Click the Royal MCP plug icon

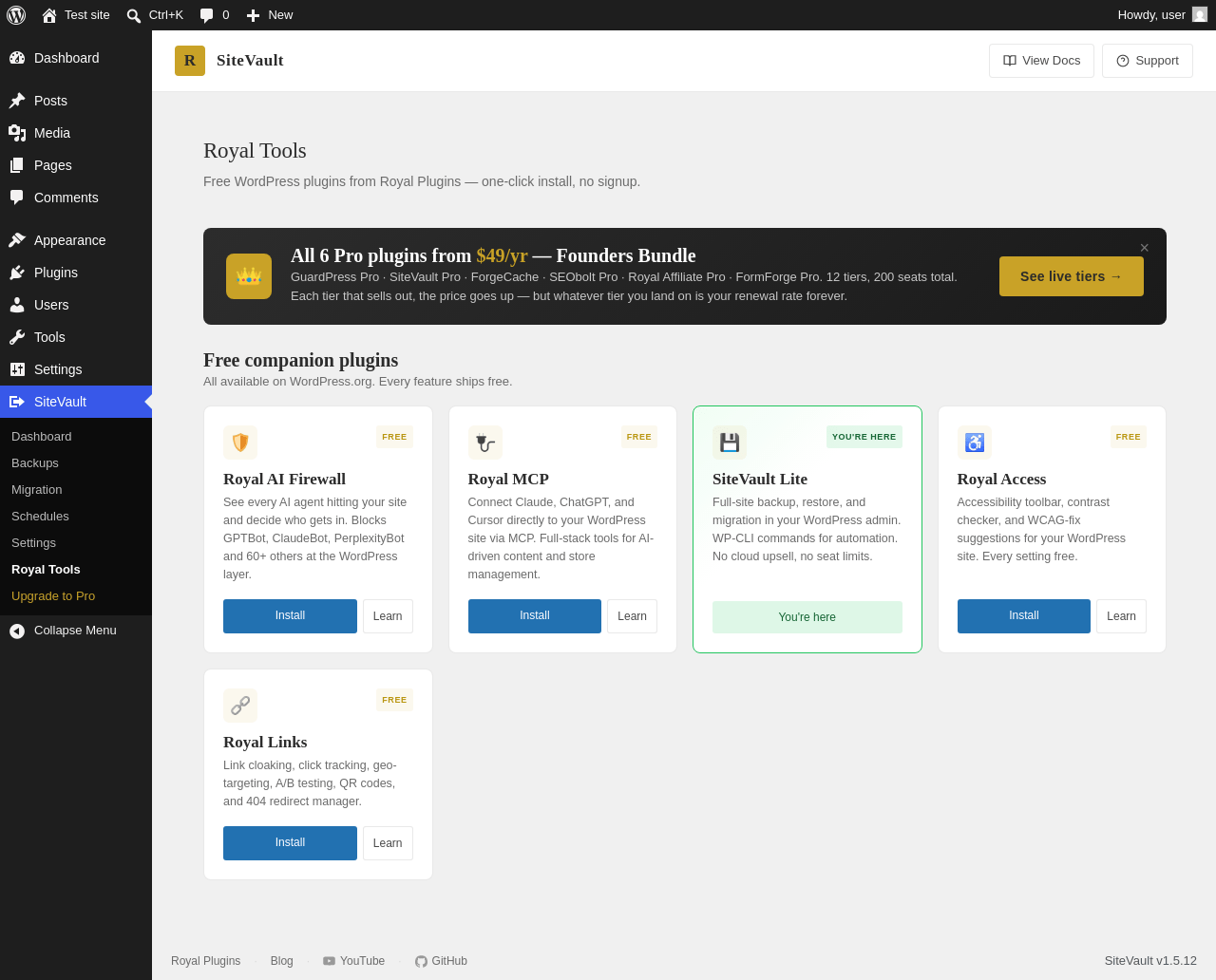tap(485, 443)
